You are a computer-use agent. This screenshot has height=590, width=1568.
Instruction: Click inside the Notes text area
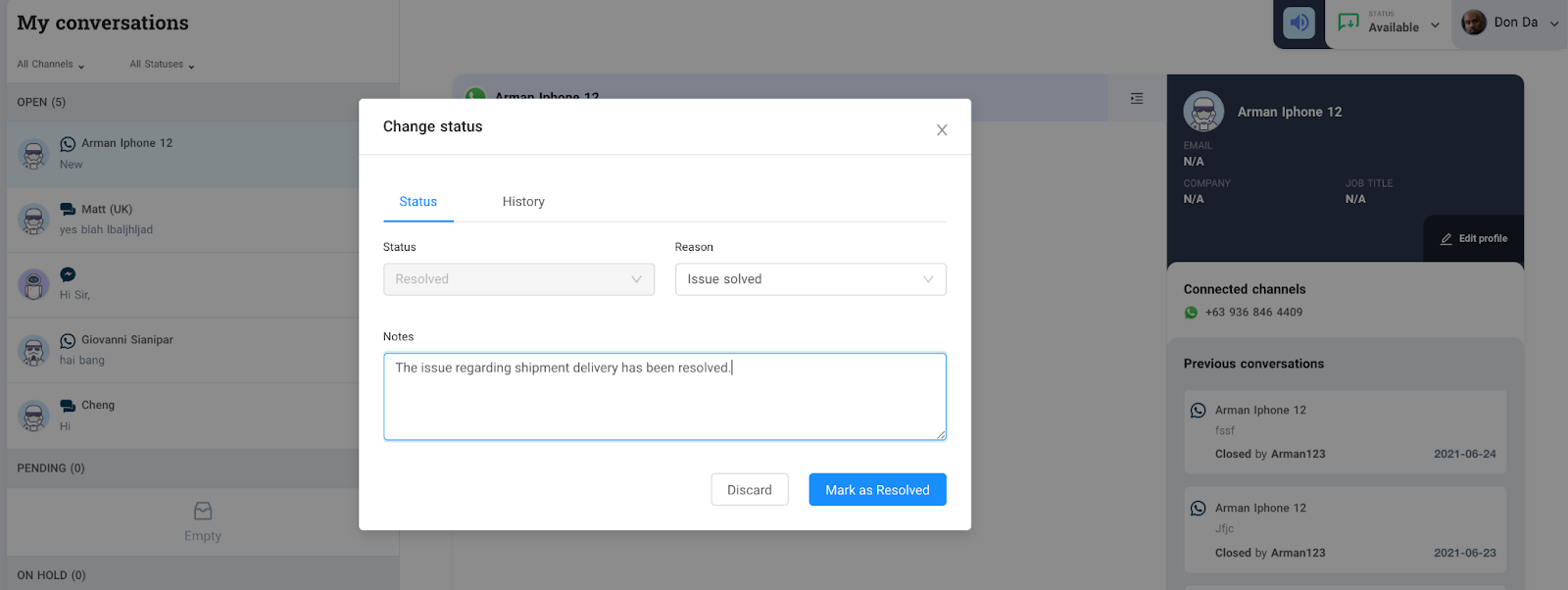point(664,402)
